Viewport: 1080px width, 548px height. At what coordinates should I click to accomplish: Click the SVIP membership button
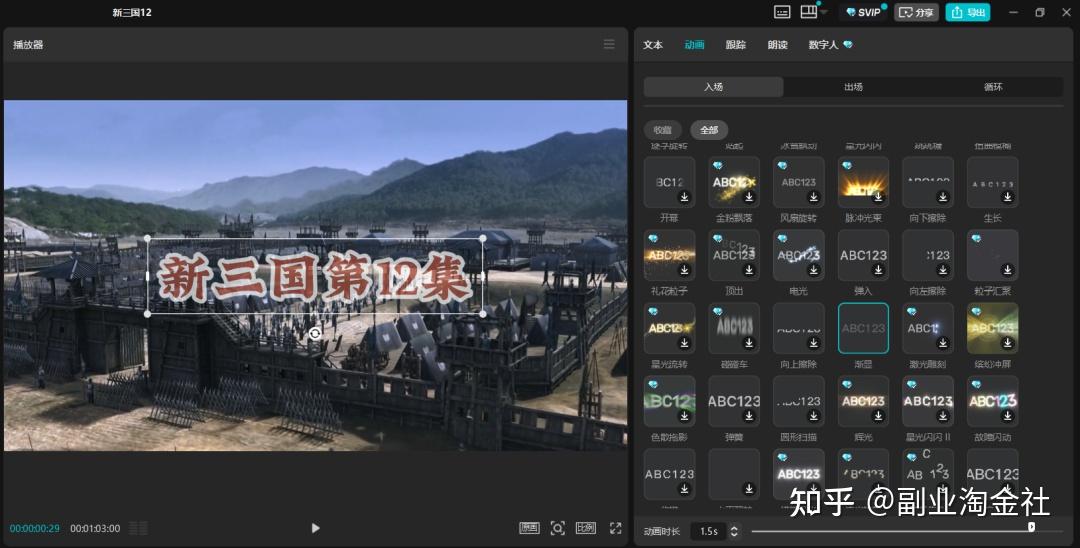[x=863, y=12]
